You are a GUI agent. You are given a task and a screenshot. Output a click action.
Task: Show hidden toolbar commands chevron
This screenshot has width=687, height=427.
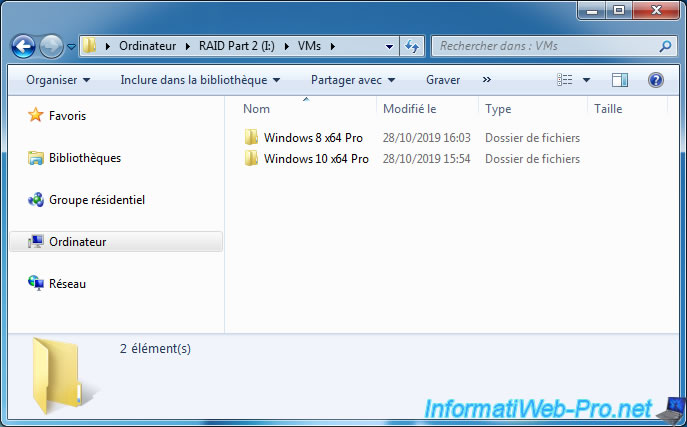point(487,79)
